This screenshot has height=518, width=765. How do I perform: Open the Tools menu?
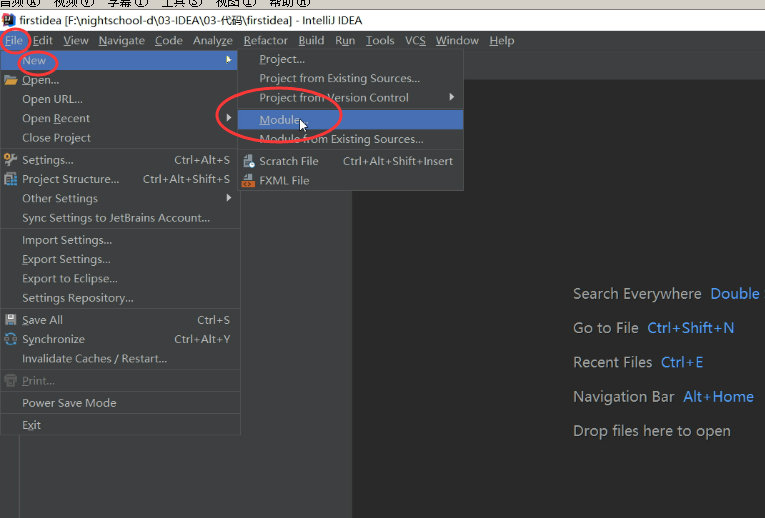coord(380,40)
